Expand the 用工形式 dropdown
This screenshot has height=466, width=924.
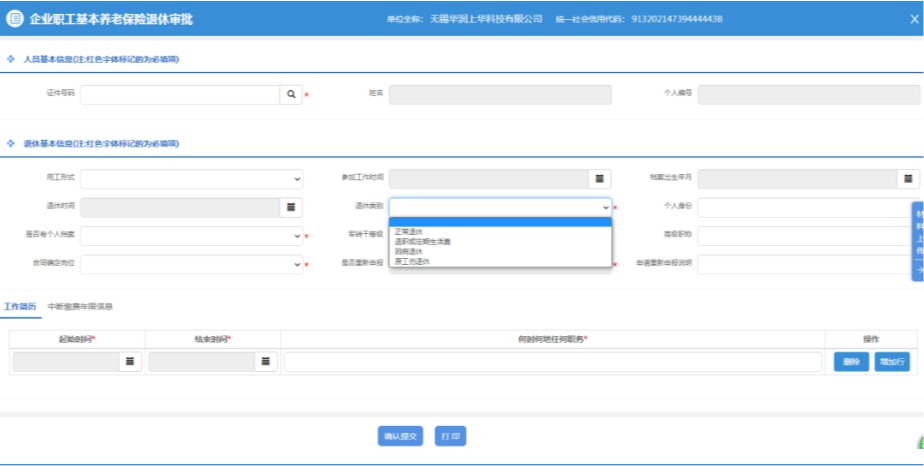191,178
